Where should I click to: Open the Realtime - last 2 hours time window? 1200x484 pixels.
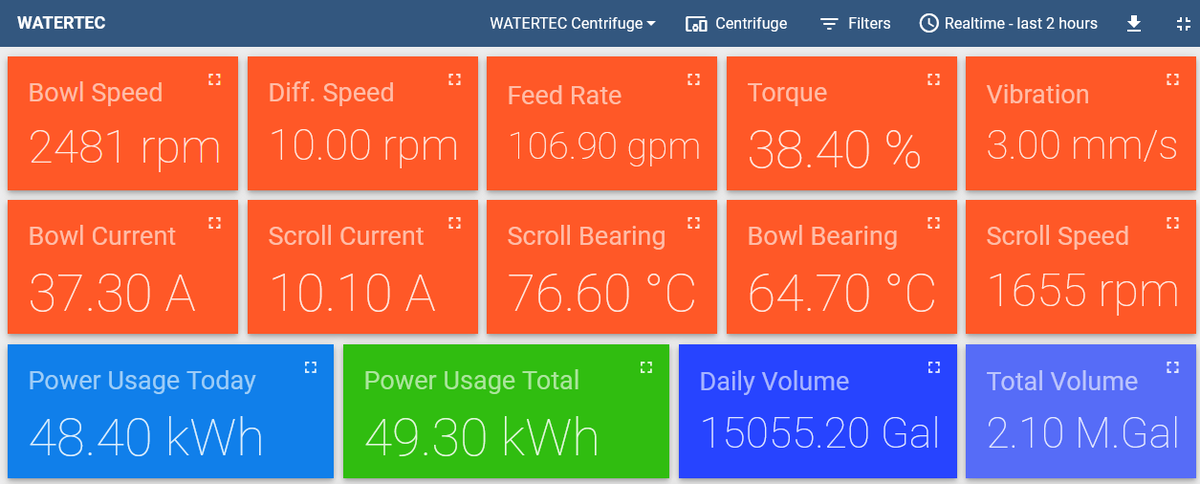click(1008, 23)
